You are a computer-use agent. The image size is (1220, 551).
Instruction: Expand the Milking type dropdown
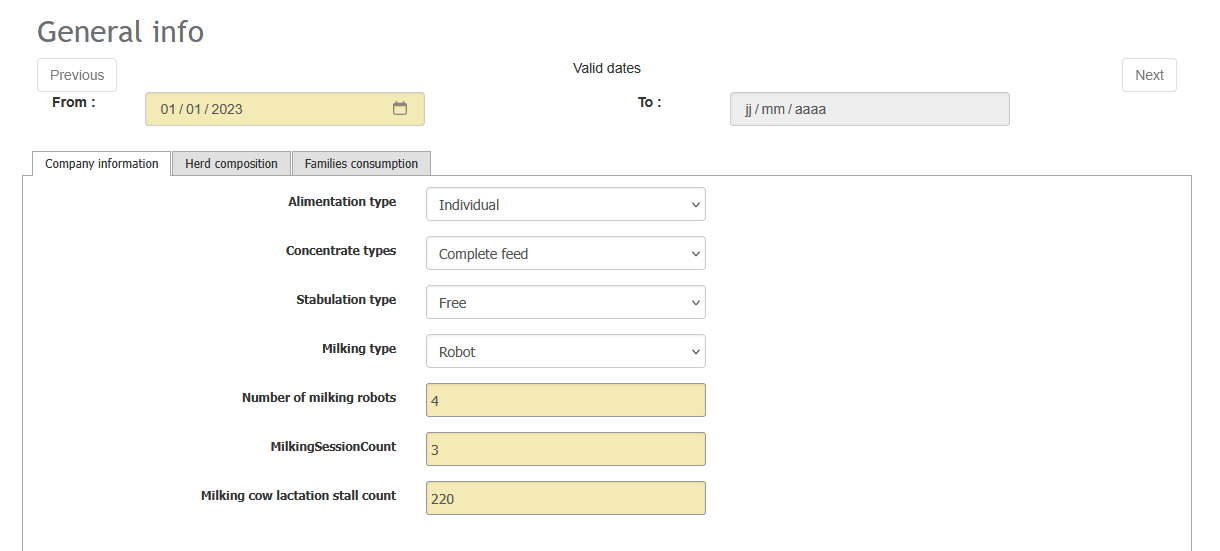tap(566, 351)
